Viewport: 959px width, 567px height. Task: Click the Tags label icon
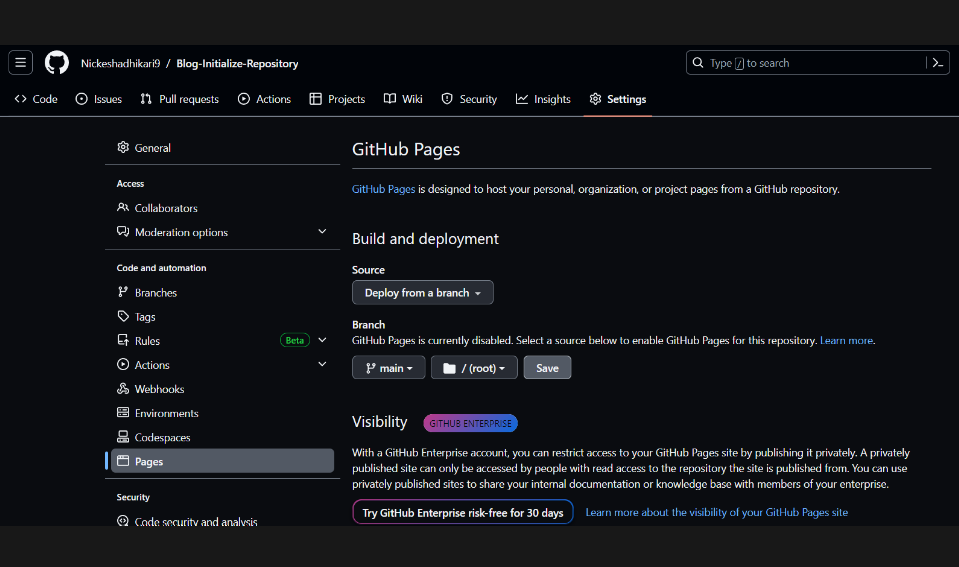[123, 316]
